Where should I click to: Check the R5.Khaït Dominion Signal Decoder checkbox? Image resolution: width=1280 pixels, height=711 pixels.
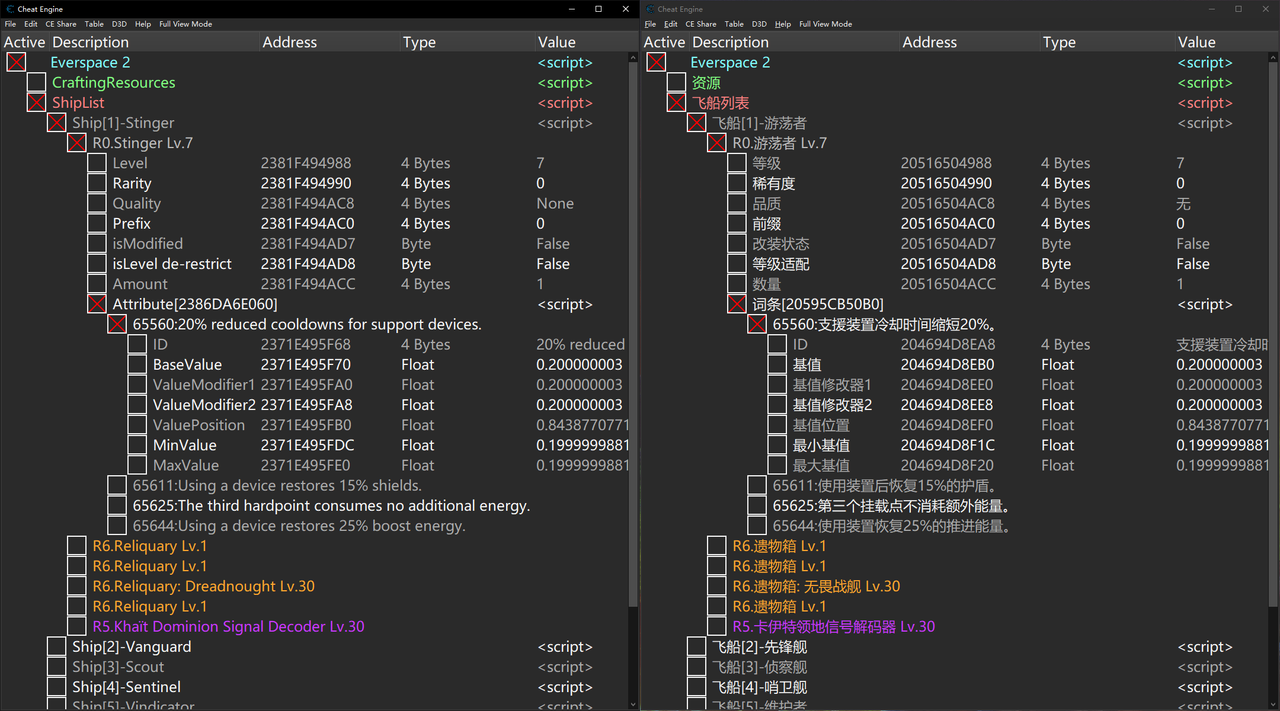76,626
